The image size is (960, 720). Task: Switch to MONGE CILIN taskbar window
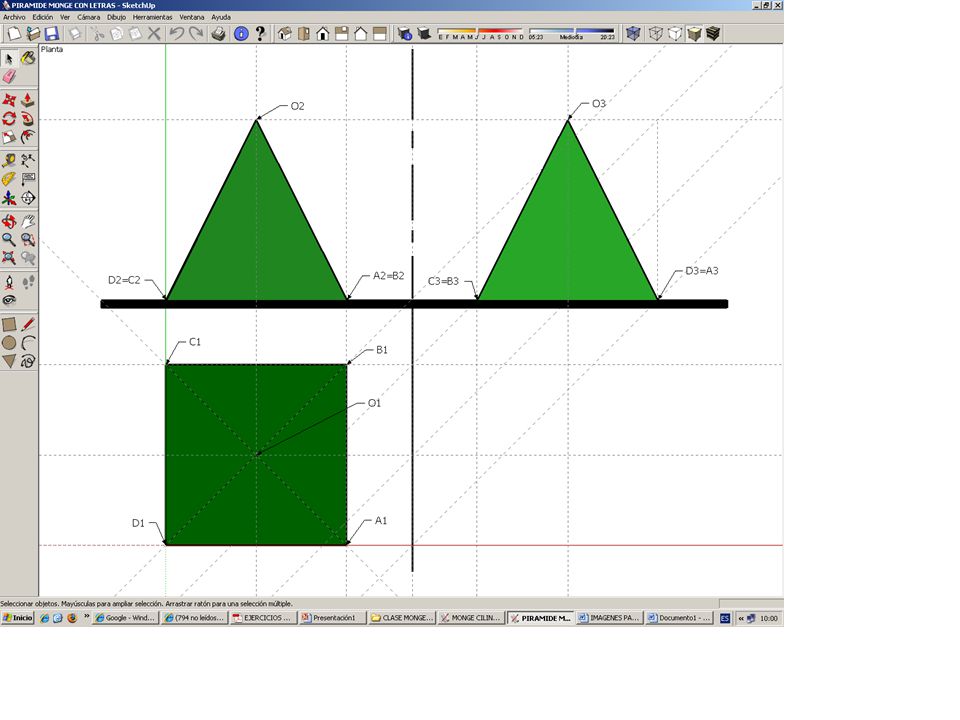tap(471, 618)
